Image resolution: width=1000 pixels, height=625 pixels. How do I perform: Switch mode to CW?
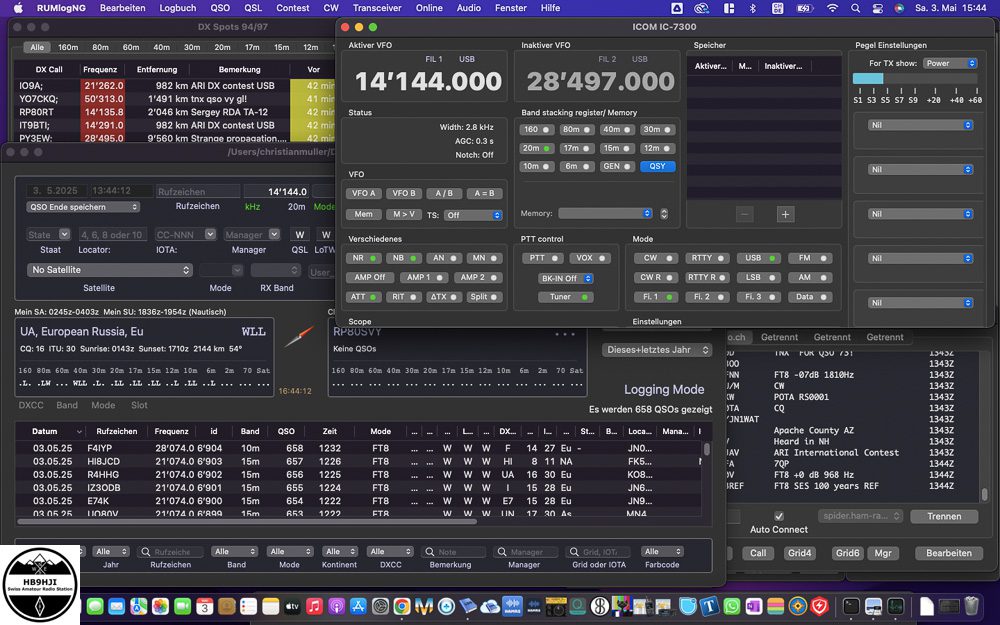[656, 258]
